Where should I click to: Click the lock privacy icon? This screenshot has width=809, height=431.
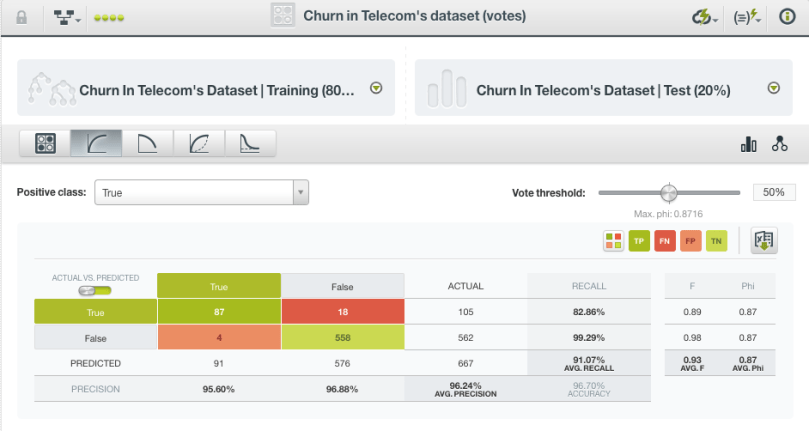pos(22,17)
